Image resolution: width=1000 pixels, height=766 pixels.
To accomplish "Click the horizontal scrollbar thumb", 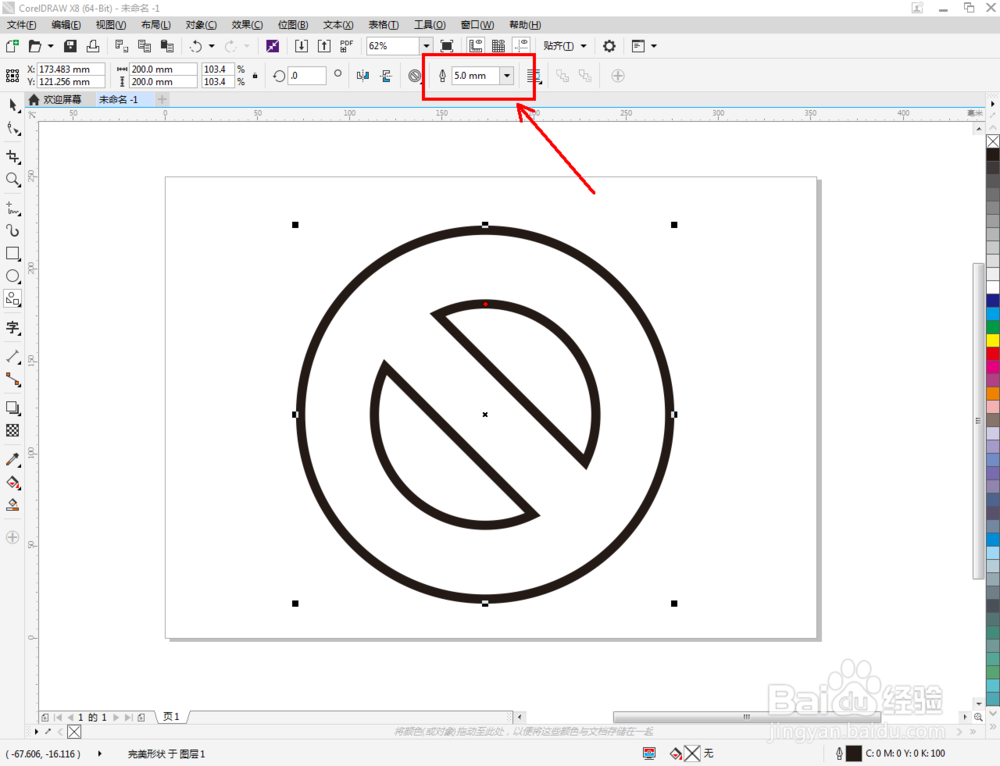I will [x=746, y=717].
